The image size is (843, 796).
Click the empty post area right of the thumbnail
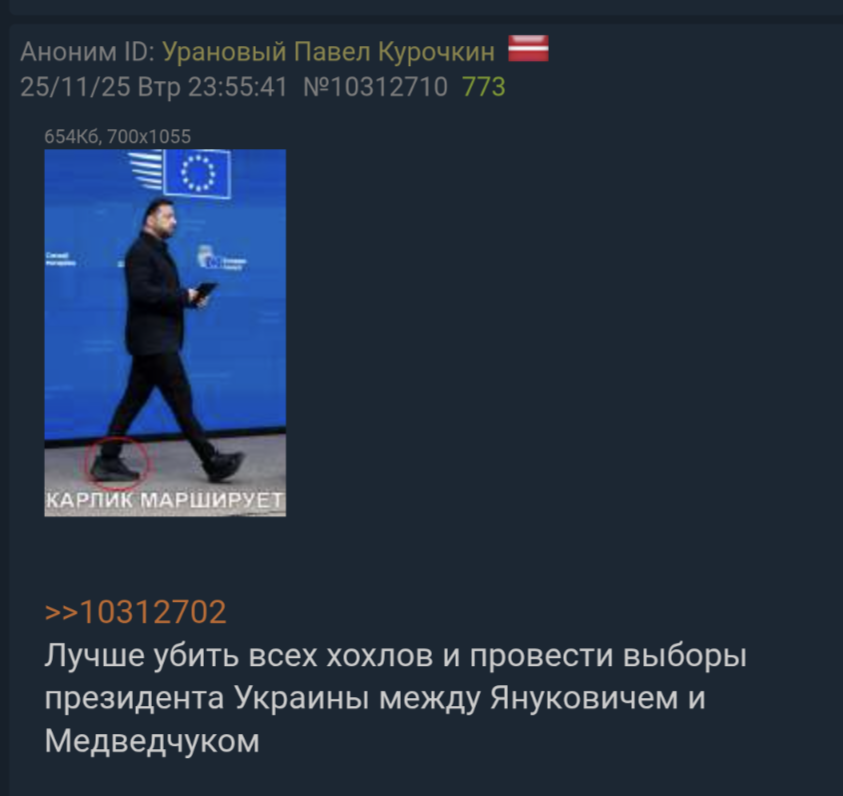point(559,333)
